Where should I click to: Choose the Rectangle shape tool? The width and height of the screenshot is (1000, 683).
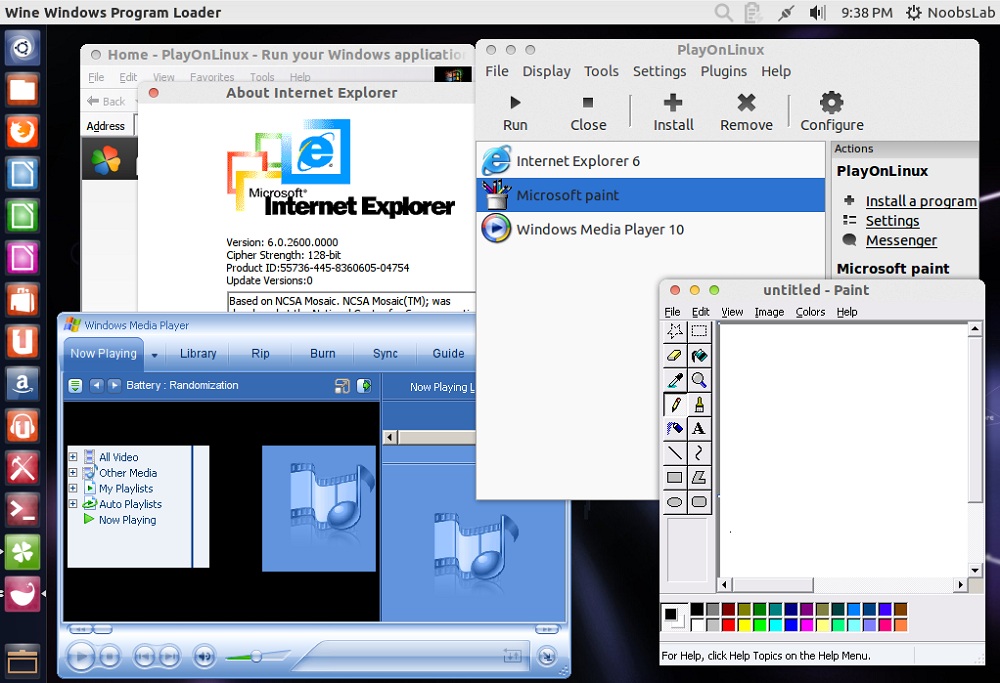pyautogui.click(x=675, y=477)
